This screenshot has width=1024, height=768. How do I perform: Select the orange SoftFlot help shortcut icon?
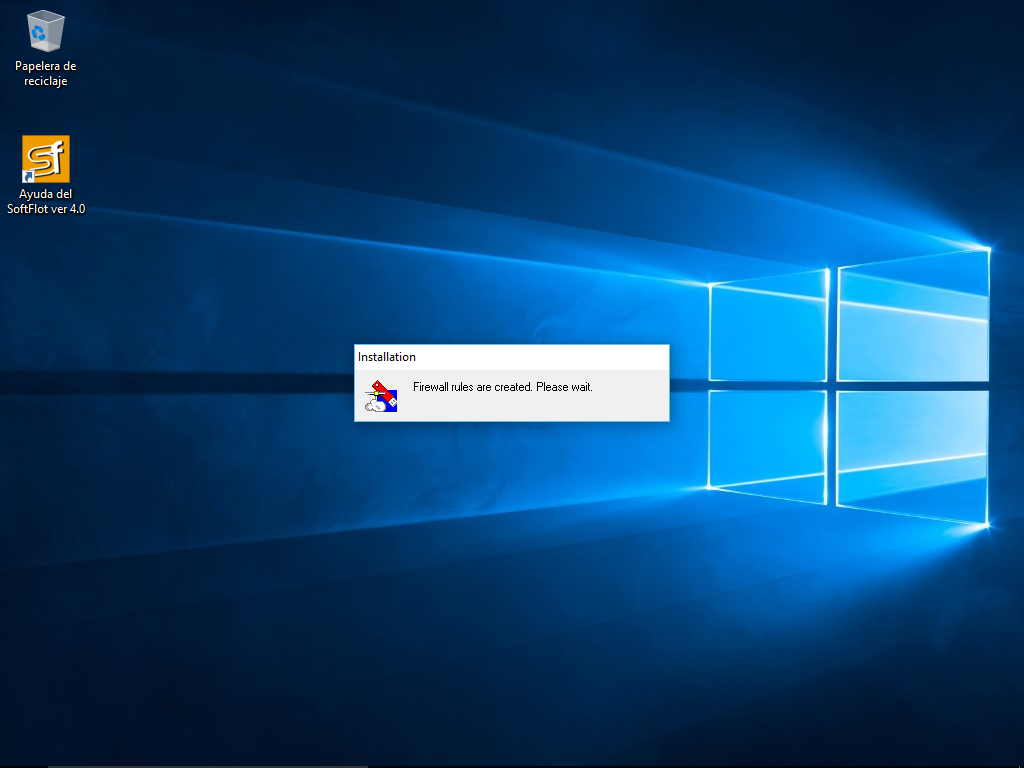click(46, 159)
